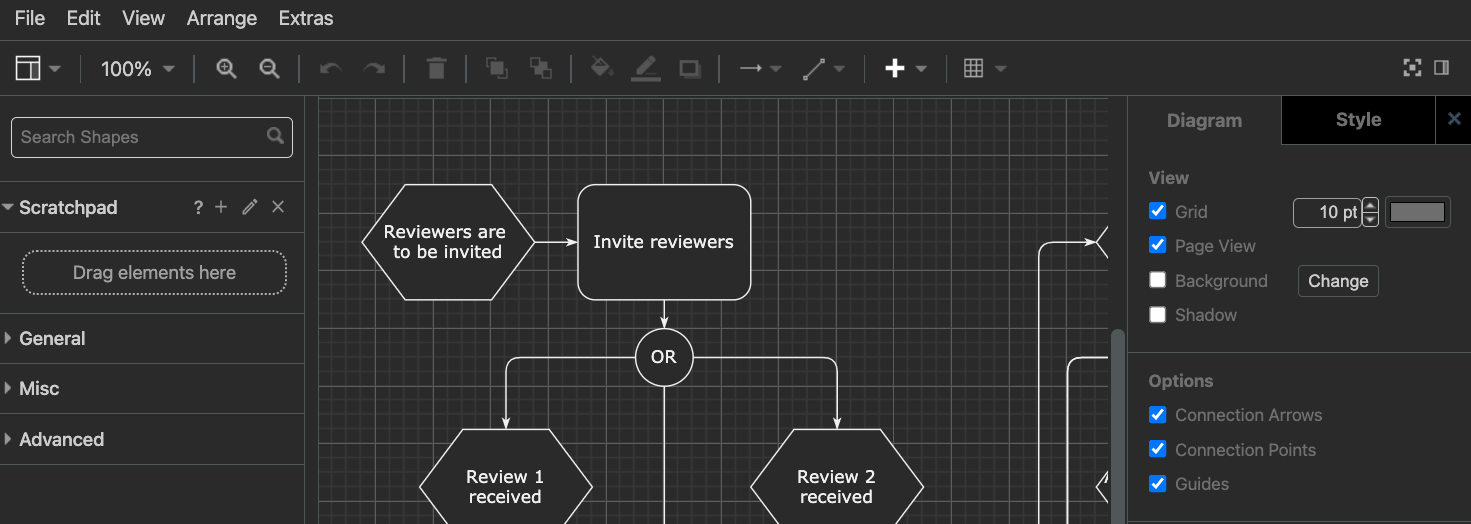Close the format panel with X
This screenshot has height=524, width=1471.
(1455, 119)
